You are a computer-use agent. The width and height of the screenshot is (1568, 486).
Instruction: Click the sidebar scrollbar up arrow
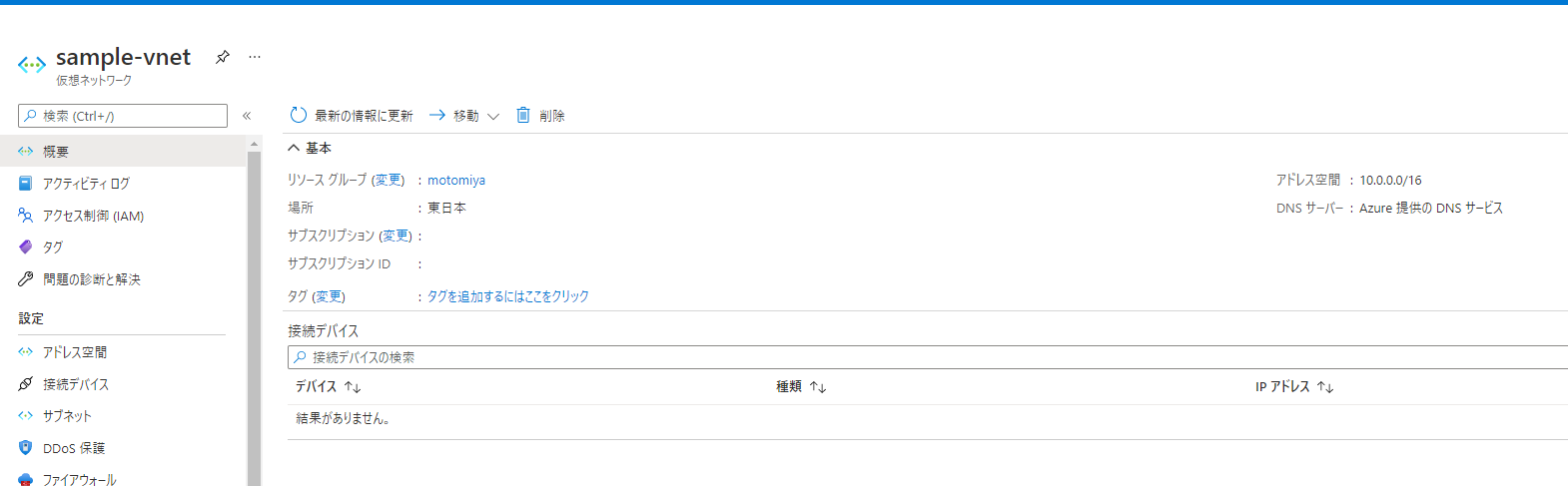[254, 144]
